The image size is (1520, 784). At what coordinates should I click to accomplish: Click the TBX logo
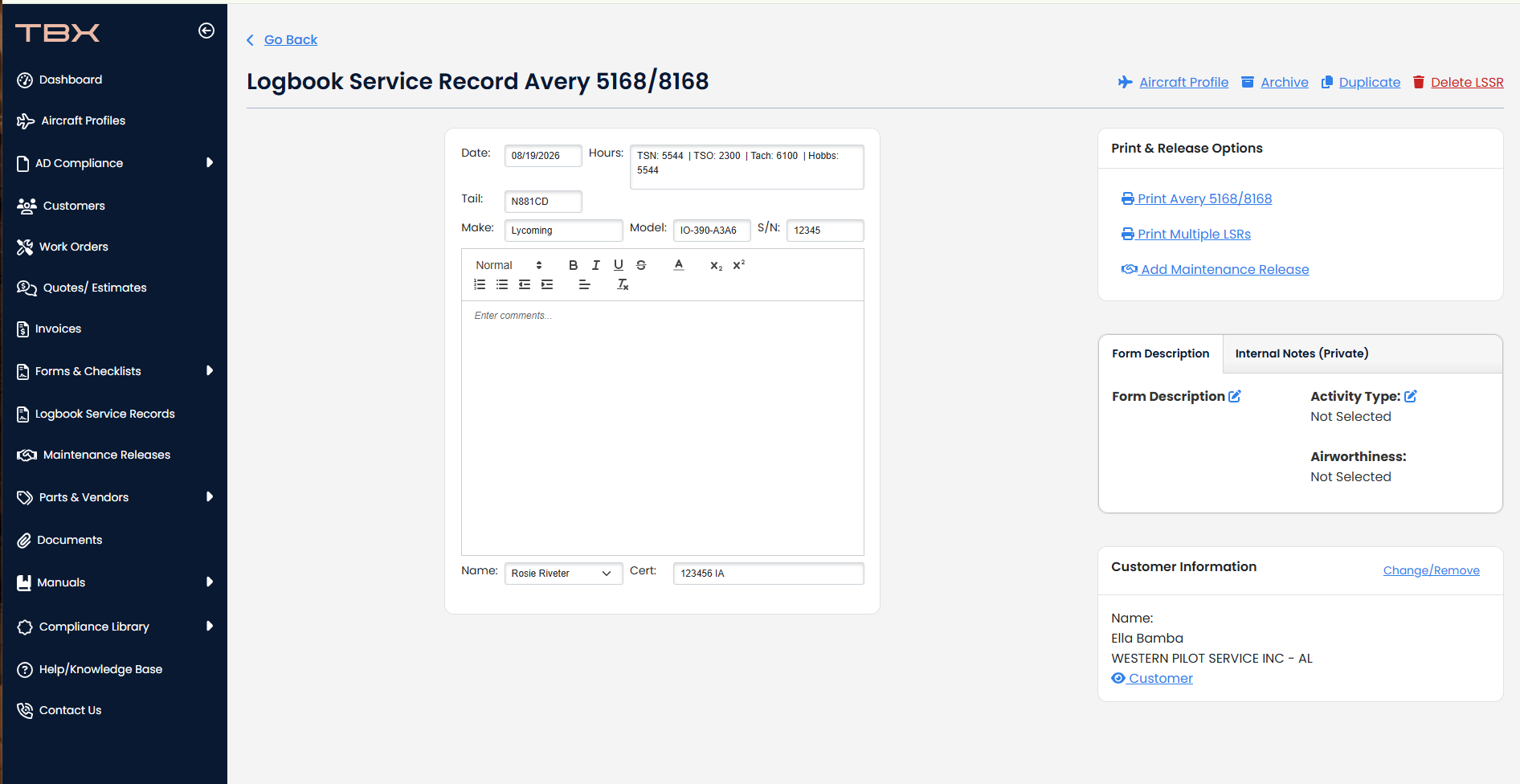[58, 32]
